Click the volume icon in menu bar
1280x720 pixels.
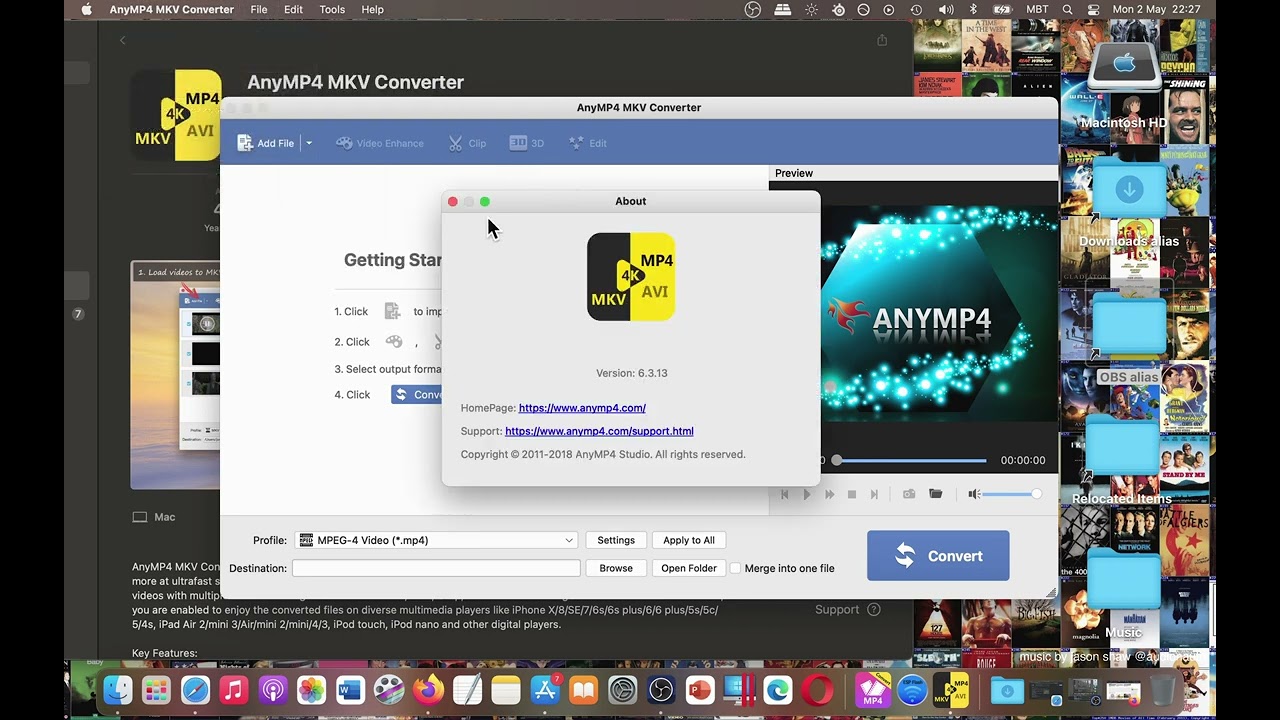[946, 9]
